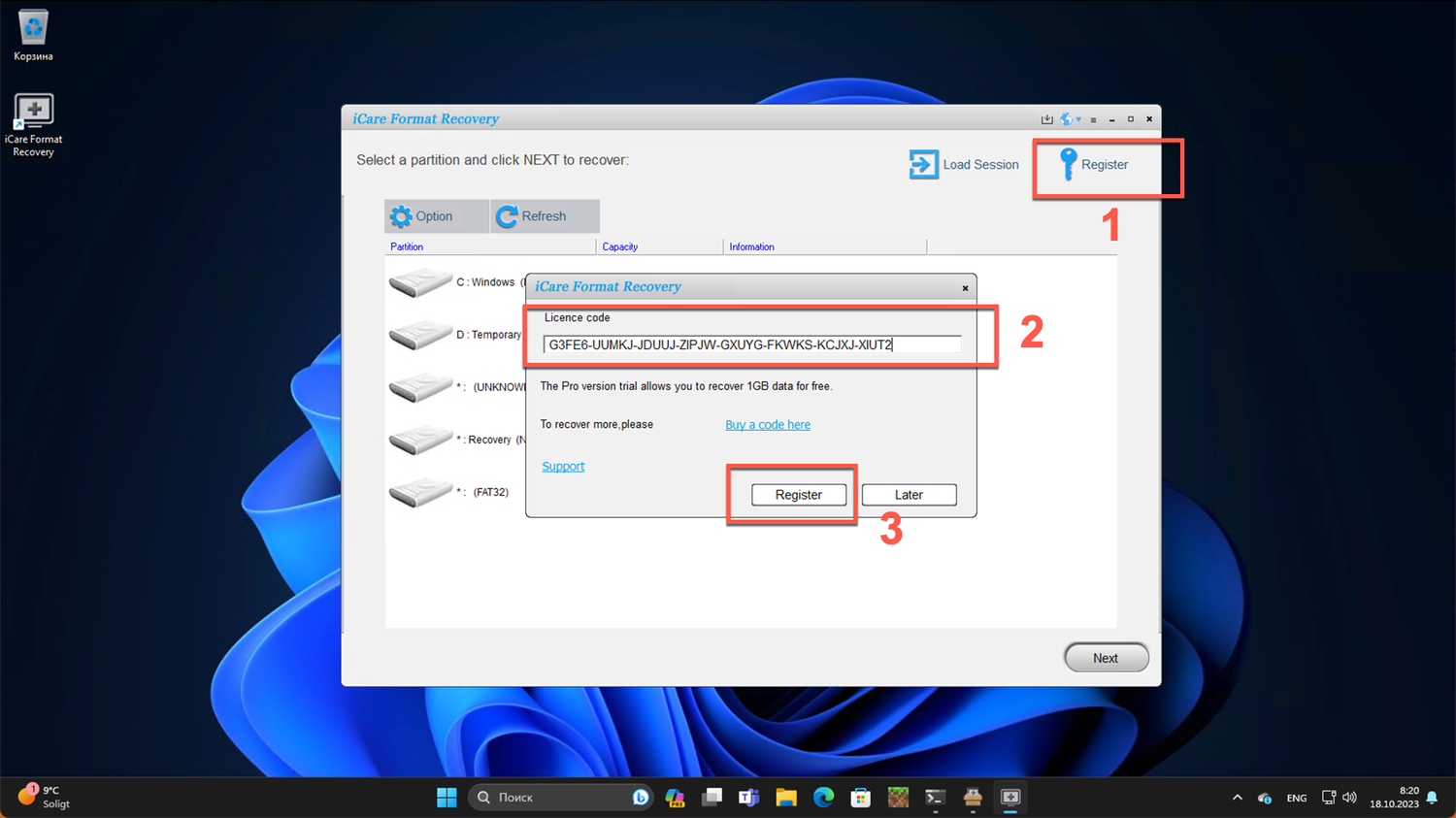Click the Register button in the dialog
This screenshot has height=818, width=1456.
[799, 495]
